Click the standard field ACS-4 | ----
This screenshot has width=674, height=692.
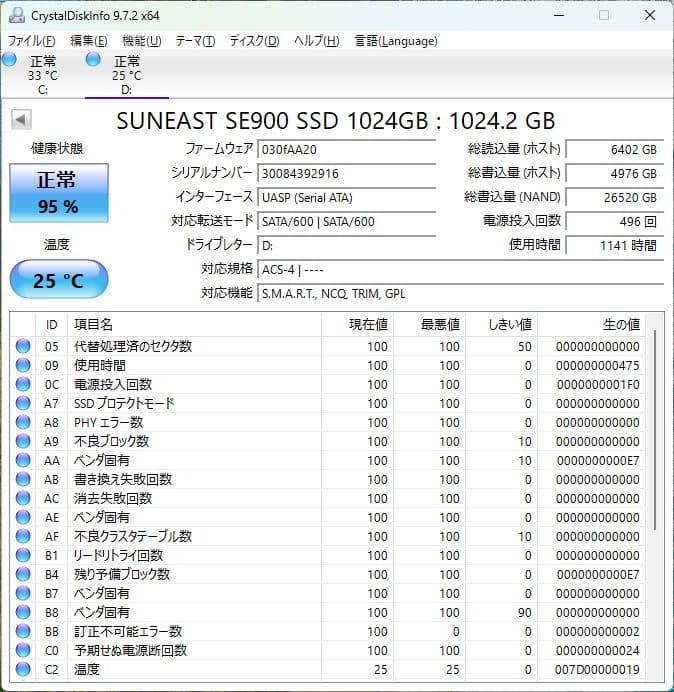click(x=460, y=269)
